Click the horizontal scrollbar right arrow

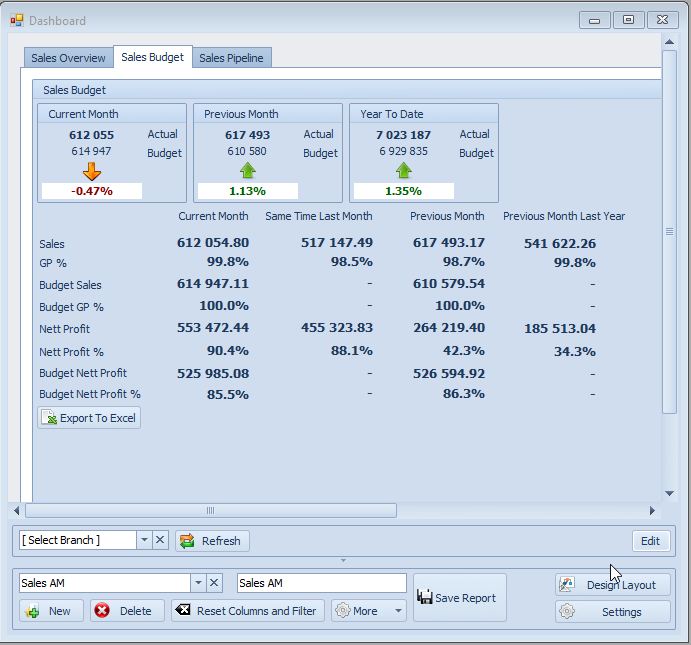pyautogui.click(x=652, y=511)
